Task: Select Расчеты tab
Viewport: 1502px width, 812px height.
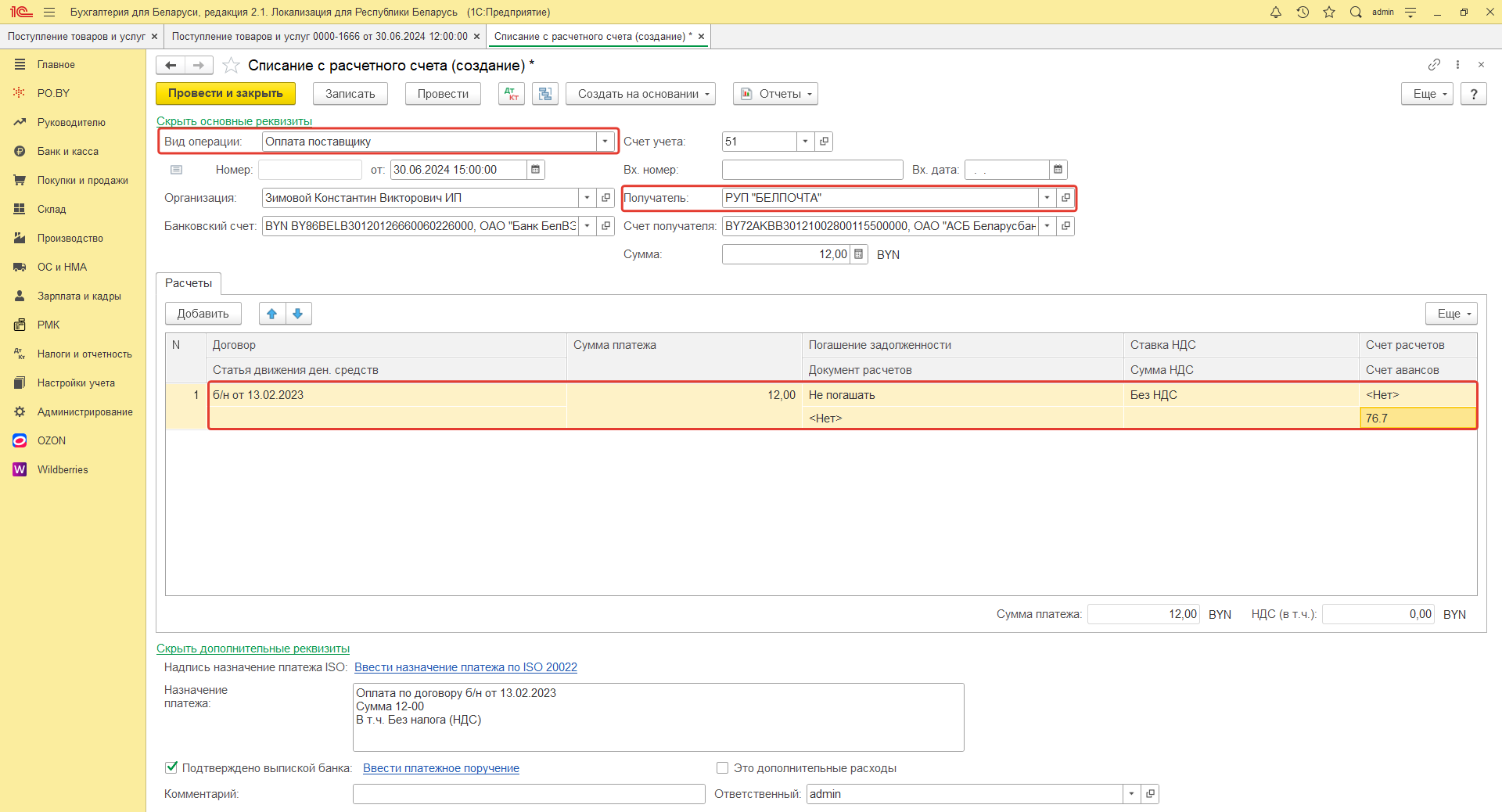Action: click(189, 283)
